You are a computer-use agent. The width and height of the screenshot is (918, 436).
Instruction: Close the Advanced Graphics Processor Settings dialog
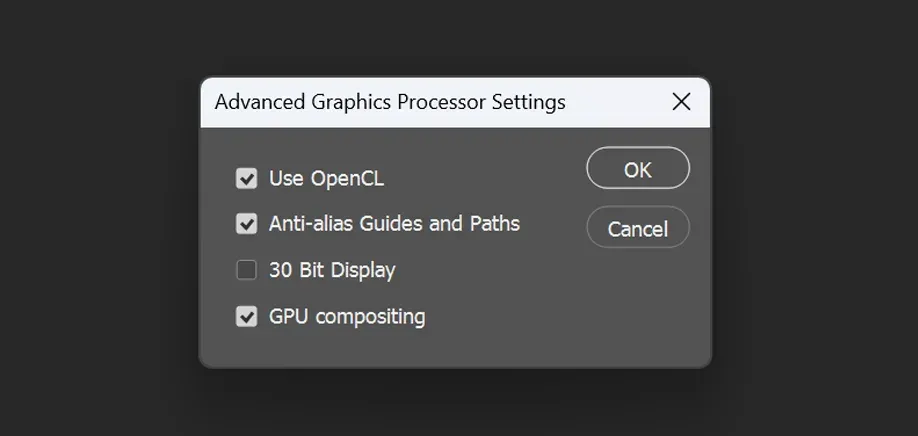click(681, 102)
